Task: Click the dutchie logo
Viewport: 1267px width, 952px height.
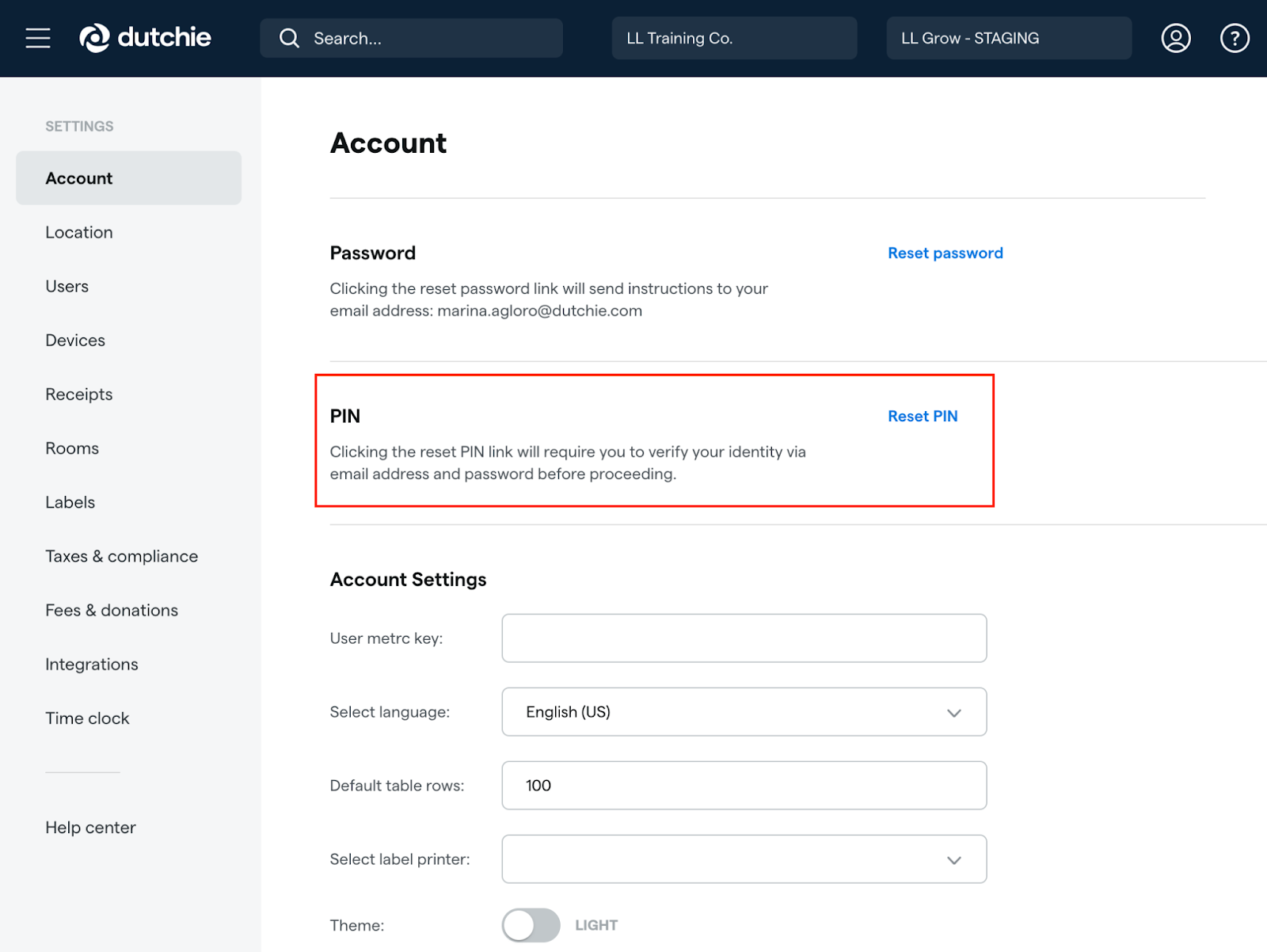Action: pyautogui.click(x=145, y=37)
